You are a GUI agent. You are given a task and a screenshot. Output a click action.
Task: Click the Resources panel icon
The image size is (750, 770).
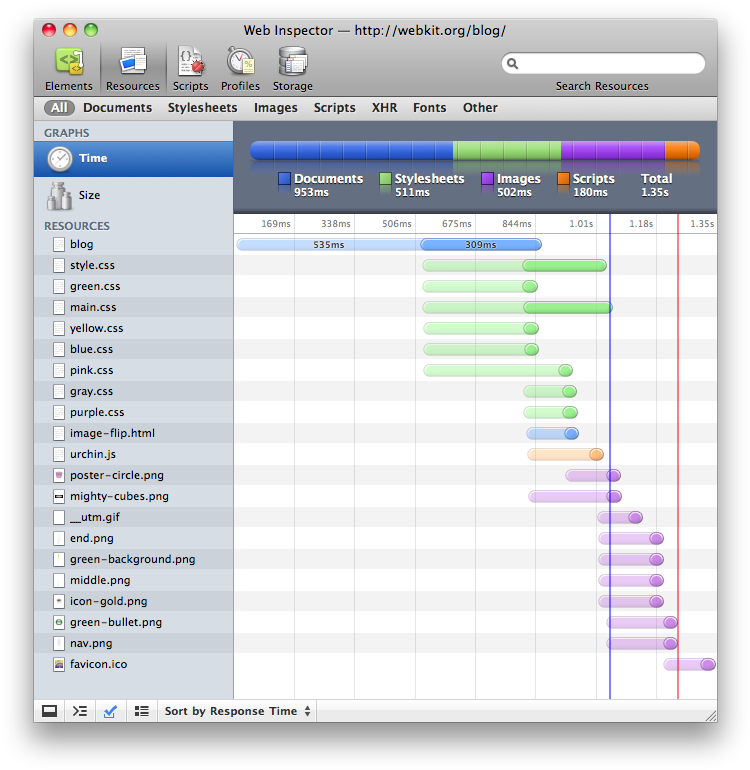[x=133, y=68]
